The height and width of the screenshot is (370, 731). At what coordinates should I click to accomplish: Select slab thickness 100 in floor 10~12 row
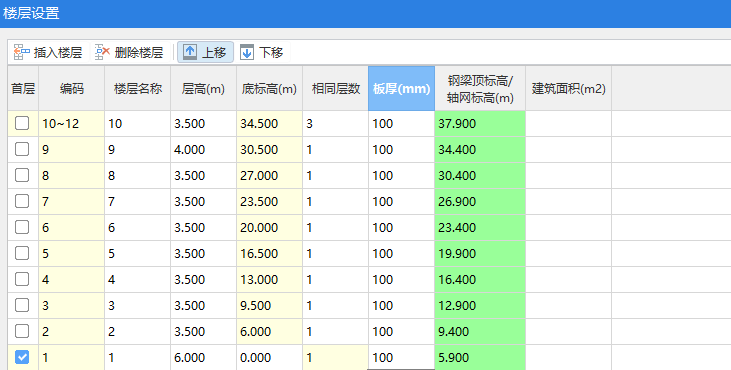coord(401,123)
